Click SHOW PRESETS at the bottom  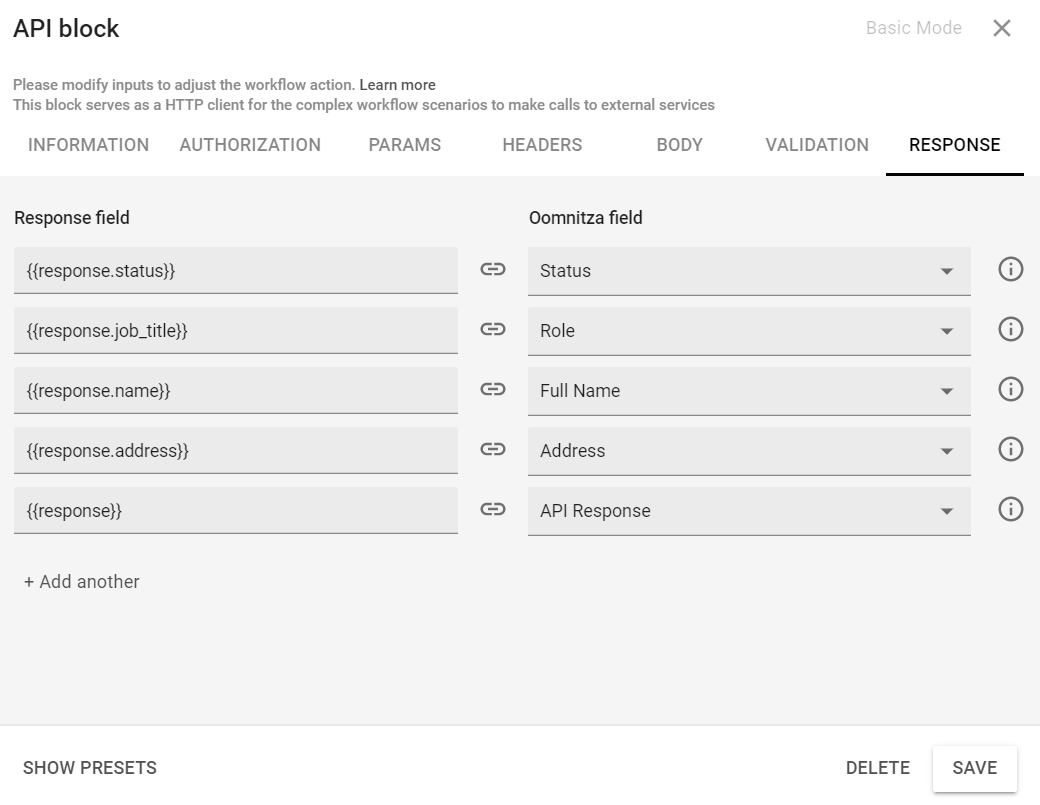(89, 768)
